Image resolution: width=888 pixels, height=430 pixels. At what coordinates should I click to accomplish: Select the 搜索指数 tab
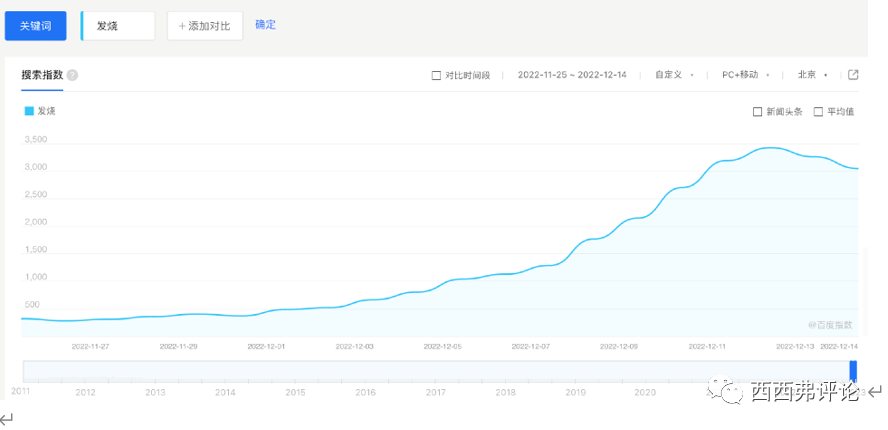(x=42, y=75)
